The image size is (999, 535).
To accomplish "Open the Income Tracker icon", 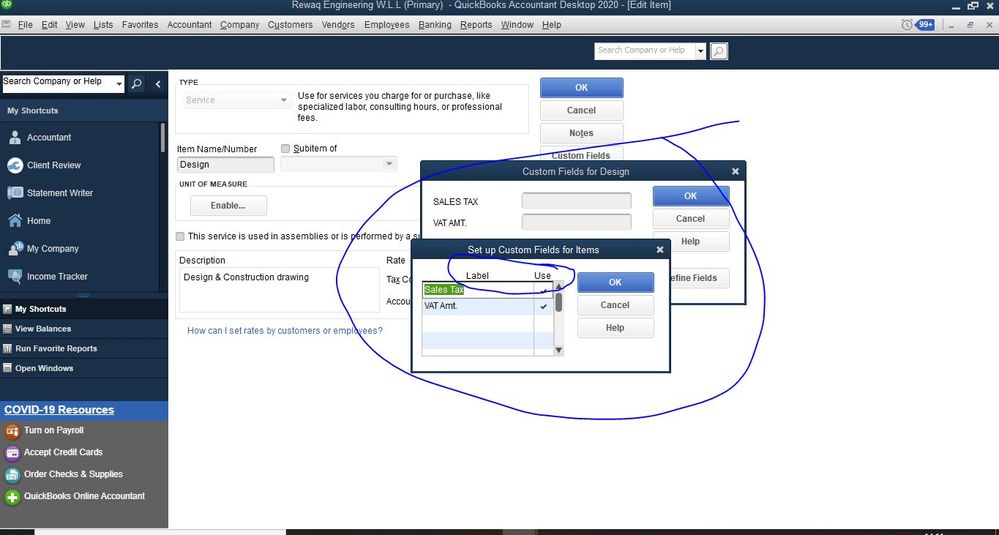I will 15,276.
